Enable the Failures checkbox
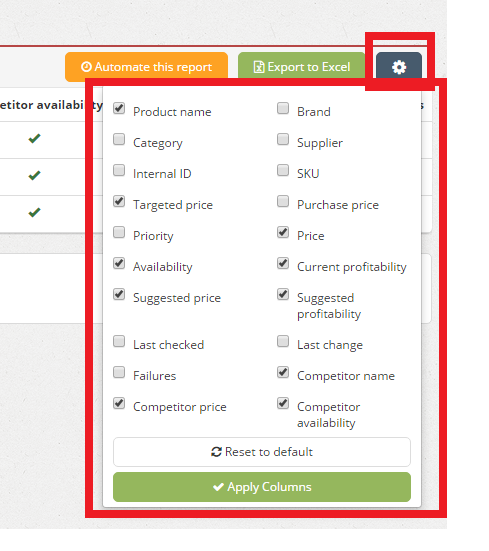Image resolution: width=489 pixels, height=551 pixels. [119, 372]
